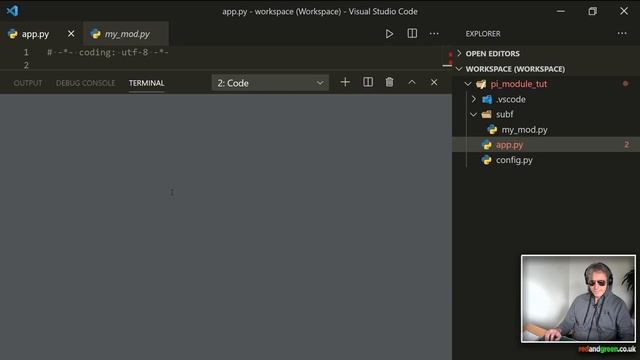
Task: Click code line 1 coding comment
Action: [108, 52]
